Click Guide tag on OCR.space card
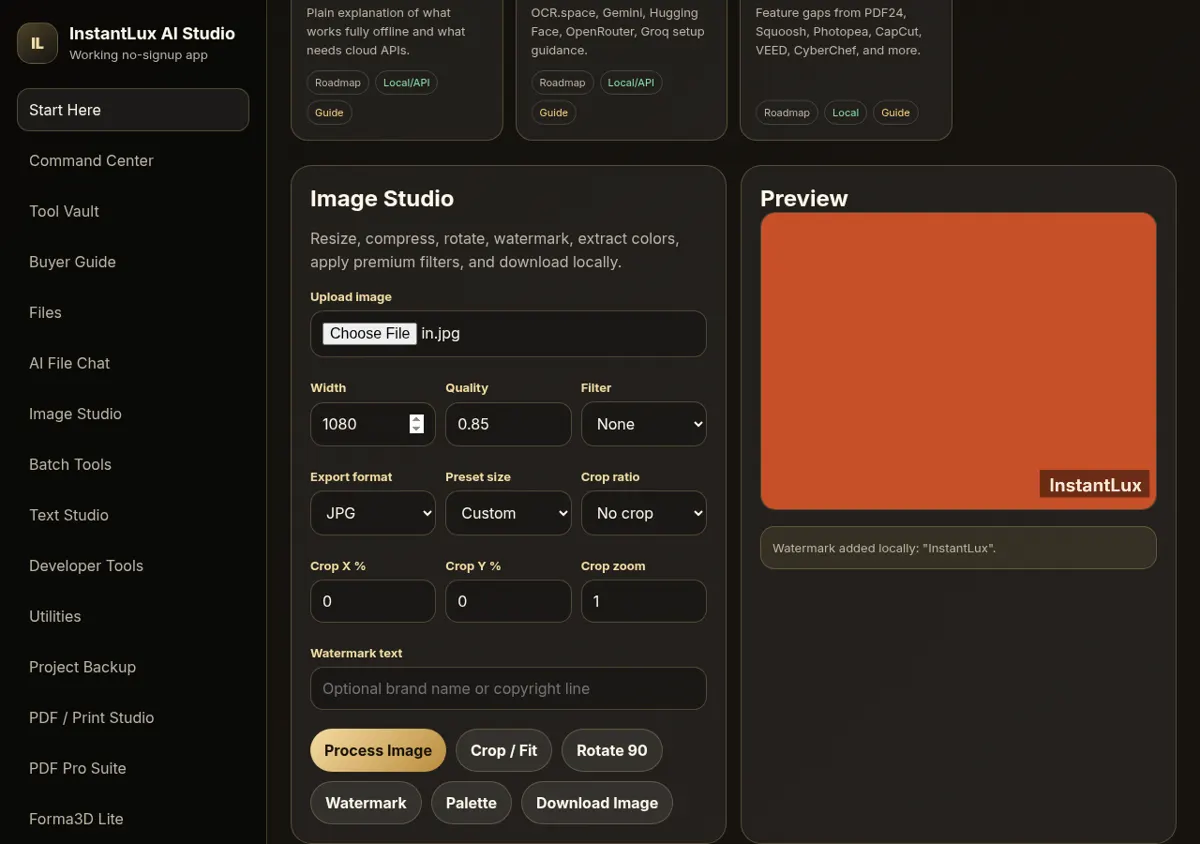 554,113
